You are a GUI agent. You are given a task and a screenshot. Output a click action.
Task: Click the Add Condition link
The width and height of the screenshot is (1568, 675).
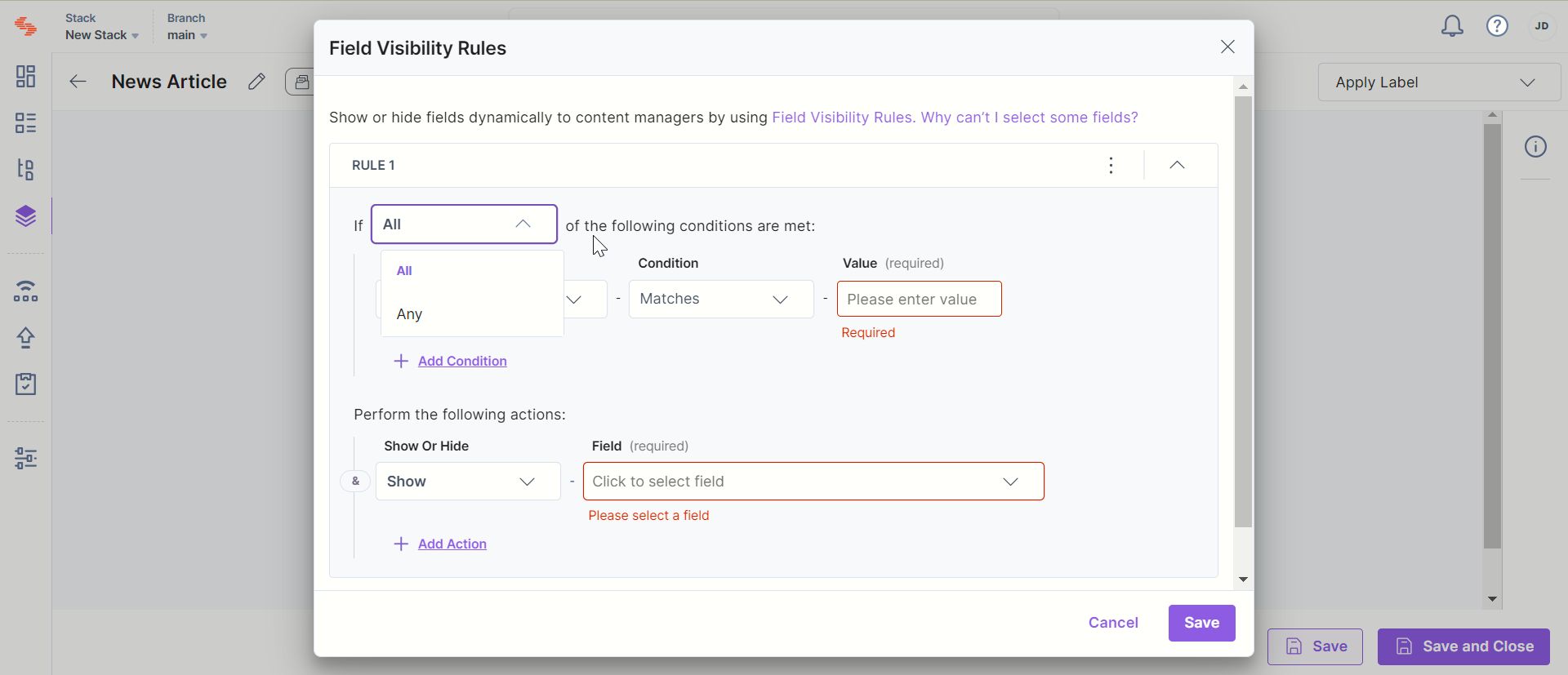coord(462,362)
